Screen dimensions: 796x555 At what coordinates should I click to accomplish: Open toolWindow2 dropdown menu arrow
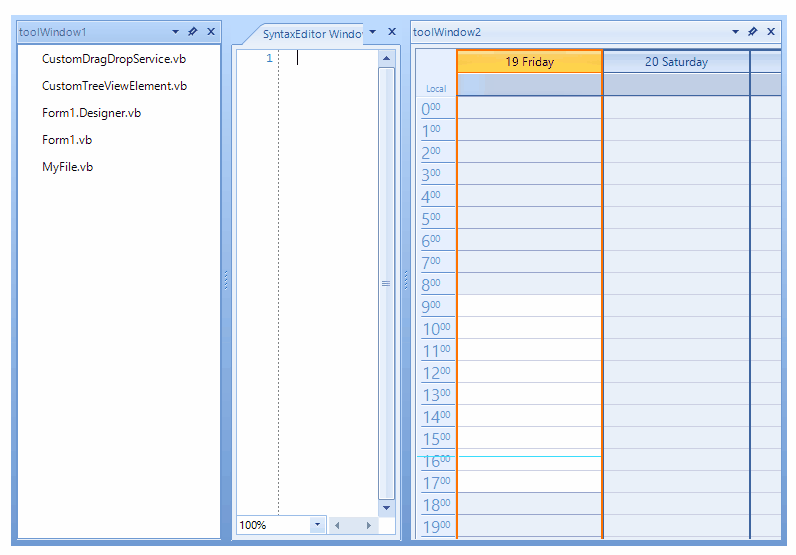click(x=736, y=31)
